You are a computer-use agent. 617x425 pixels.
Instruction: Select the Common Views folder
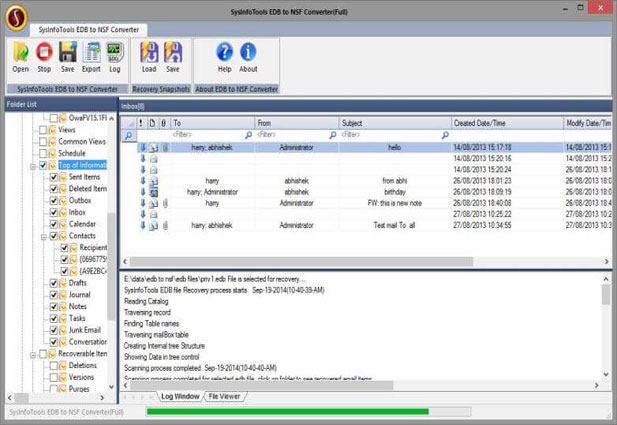pos(82,142)
